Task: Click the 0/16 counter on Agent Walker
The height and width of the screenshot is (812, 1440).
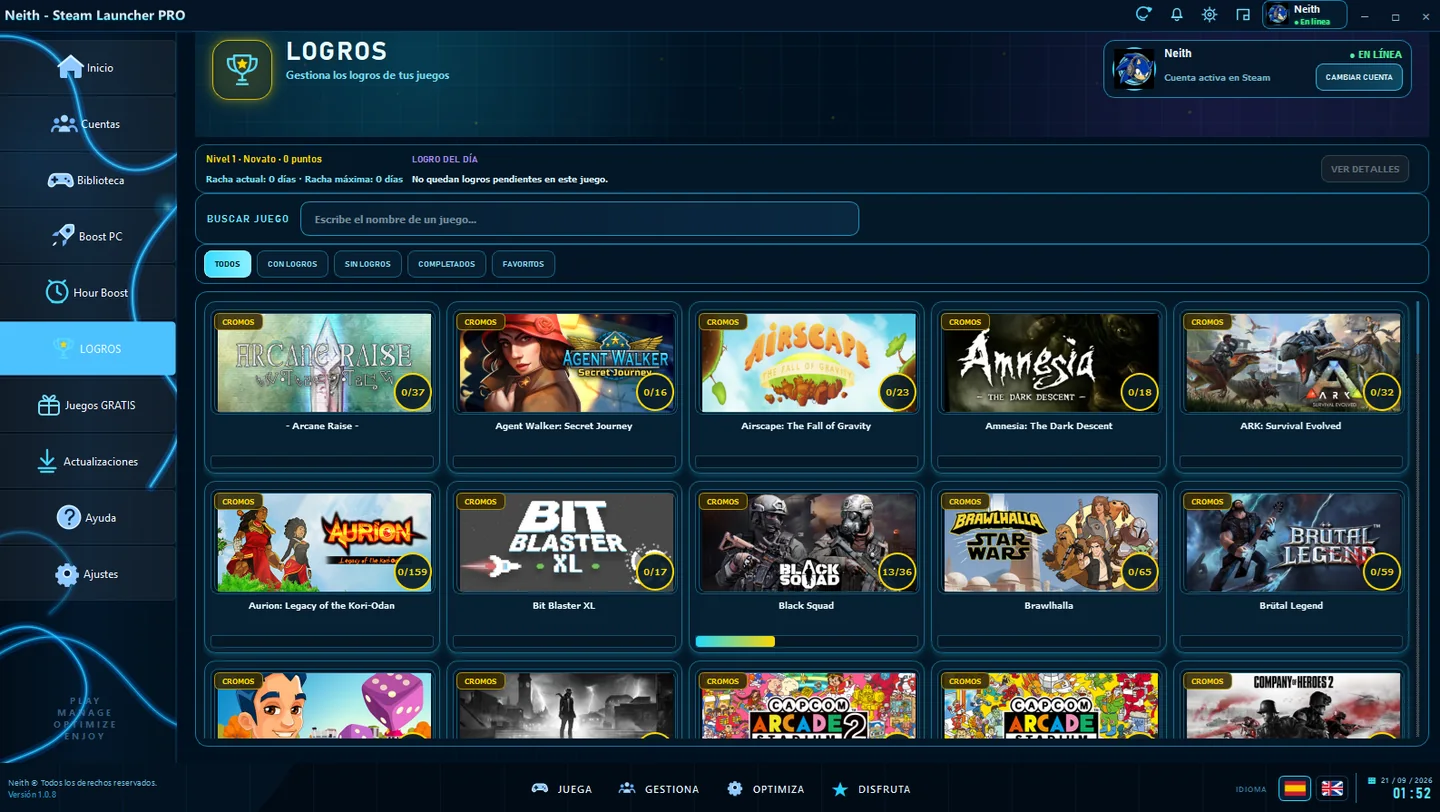Action: pyautogui.click(x=655, y=392)
